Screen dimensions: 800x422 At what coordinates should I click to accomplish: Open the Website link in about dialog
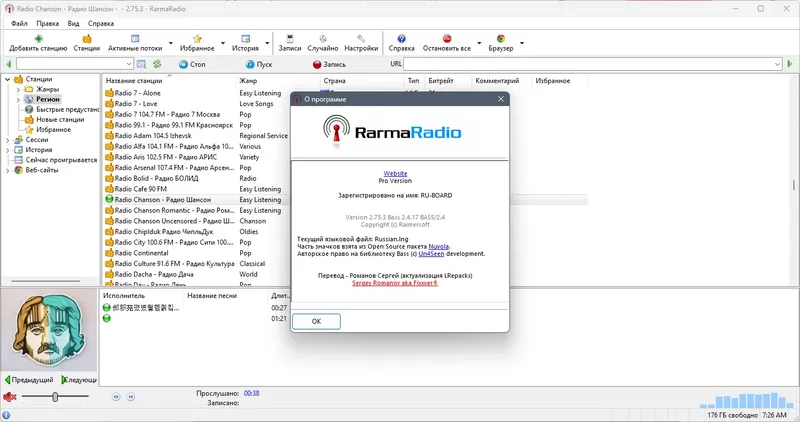tap(395, 173)
